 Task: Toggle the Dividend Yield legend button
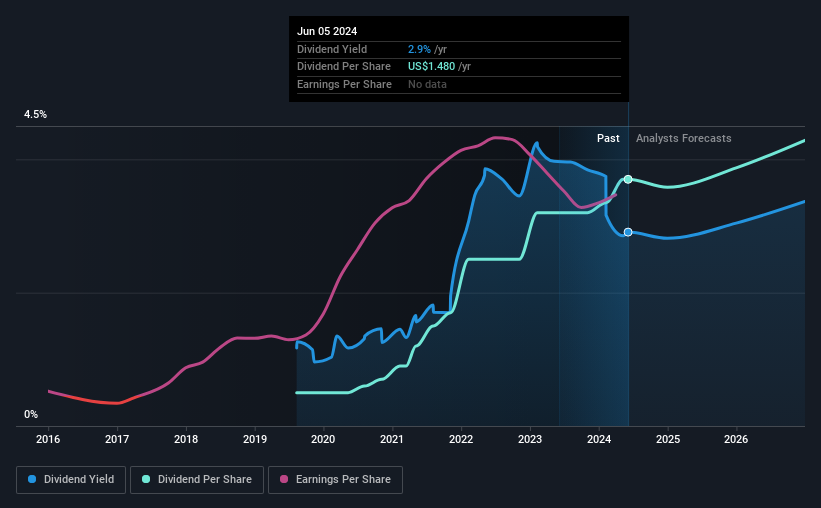click(71, 480)
